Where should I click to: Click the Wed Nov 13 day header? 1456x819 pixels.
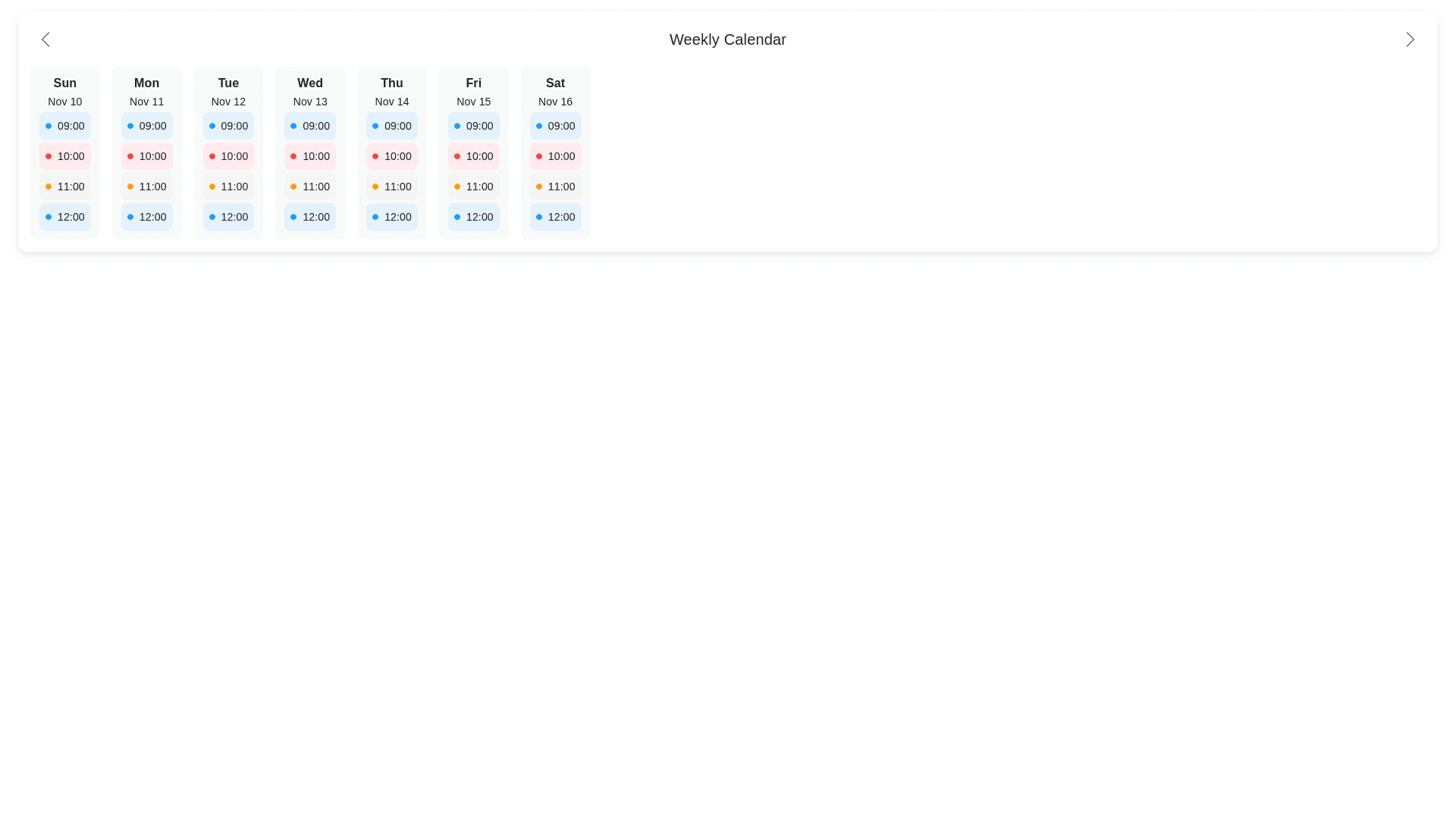[x=309, y=91]
